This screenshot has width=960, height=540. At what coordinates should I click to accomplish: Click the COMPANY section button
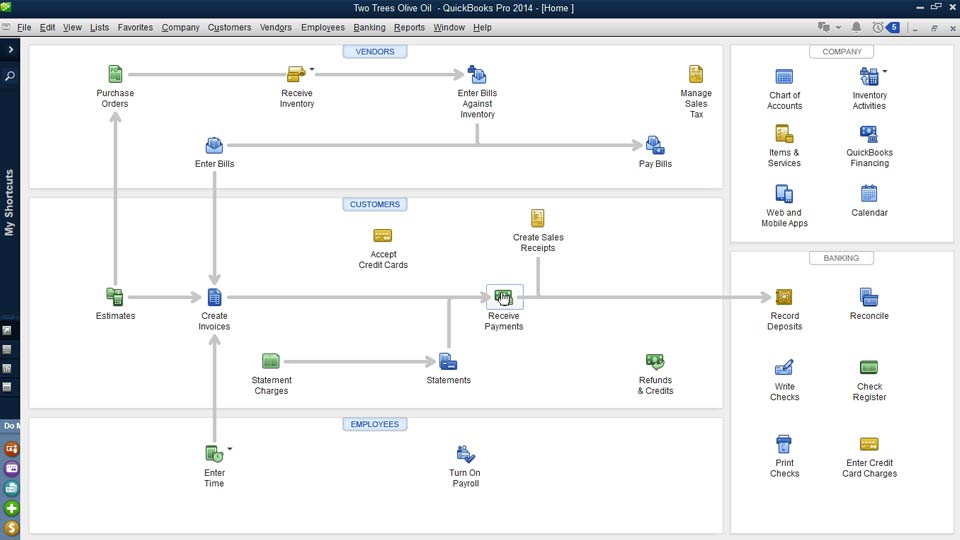click(841, 51)
